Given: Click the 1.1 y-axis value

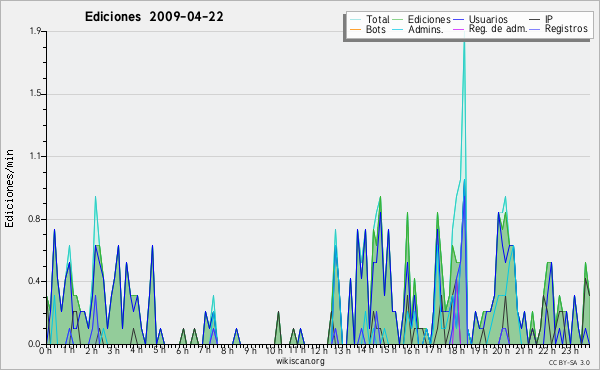Looking at the screenshot, I should [35, 156].
